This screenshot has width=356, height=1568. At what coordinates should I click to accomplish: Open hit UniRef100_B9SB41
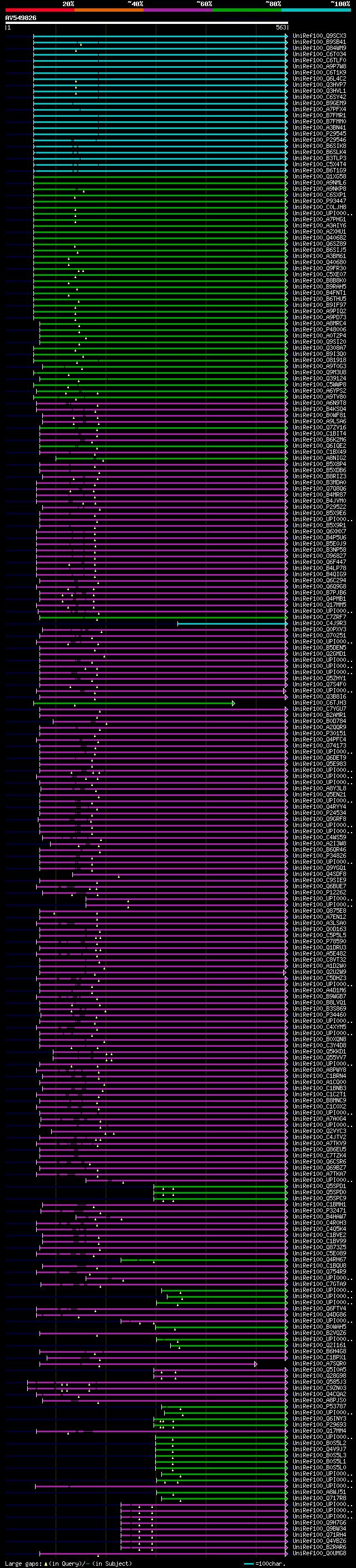point(319,42)
